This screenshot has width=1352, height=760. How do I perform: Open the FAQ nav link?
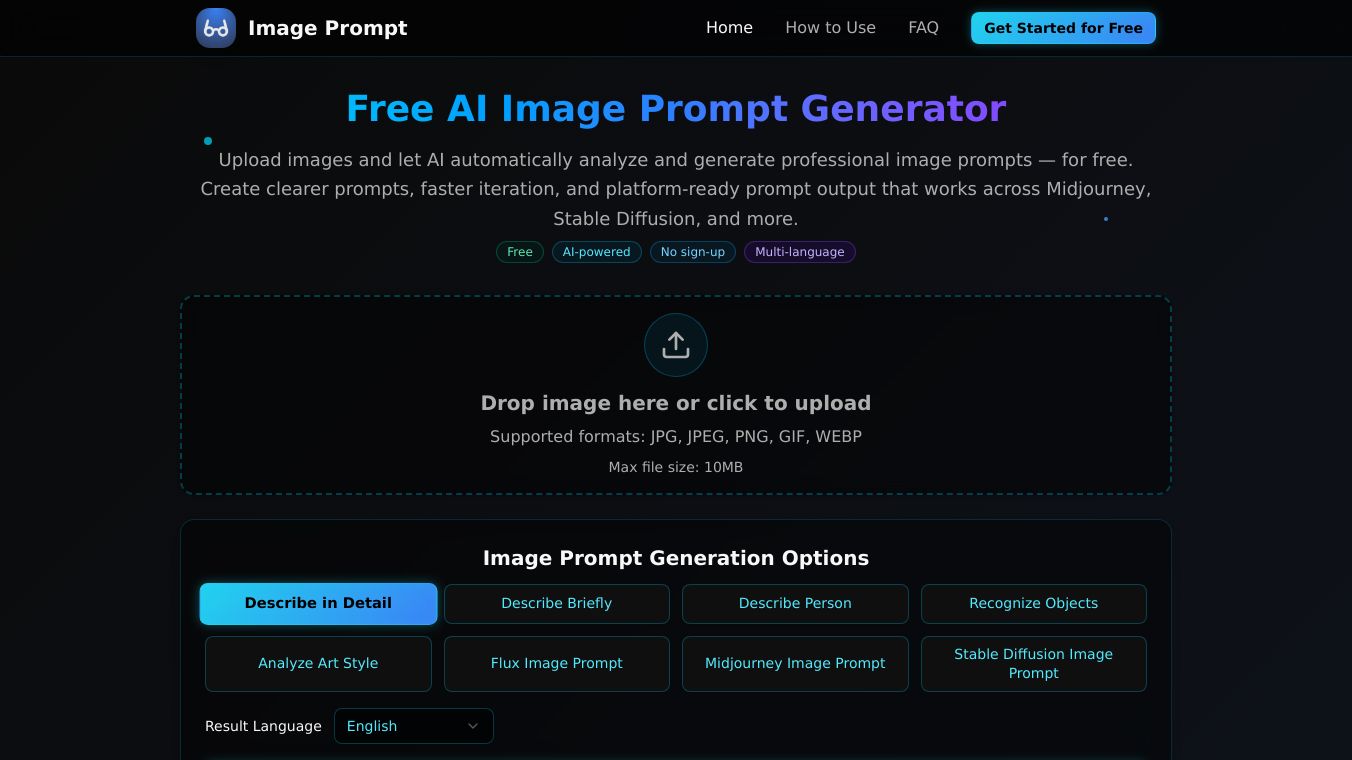click(x=923, y=28)
